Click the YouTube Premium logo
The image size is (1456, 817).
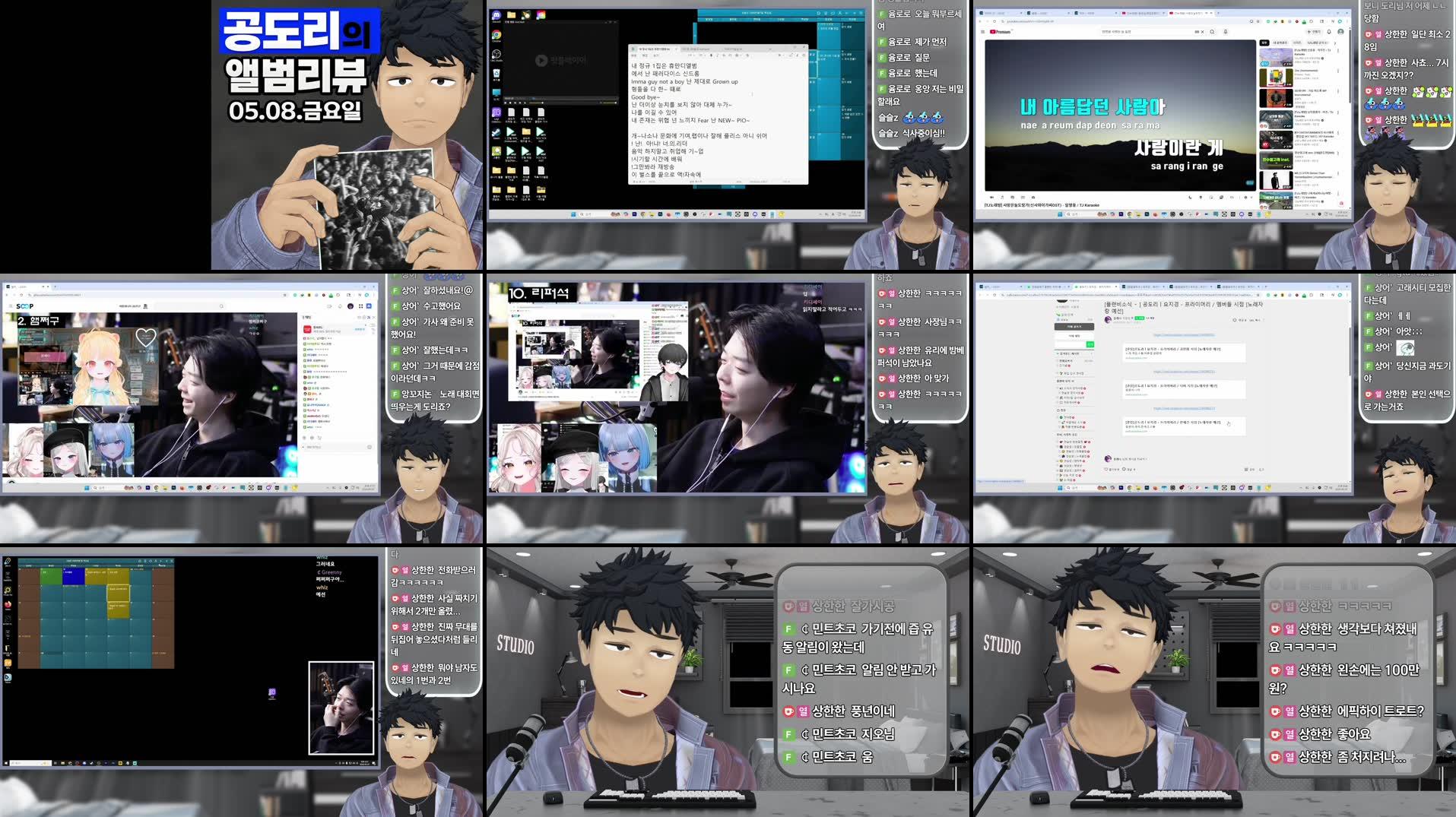coord(1001,32)
